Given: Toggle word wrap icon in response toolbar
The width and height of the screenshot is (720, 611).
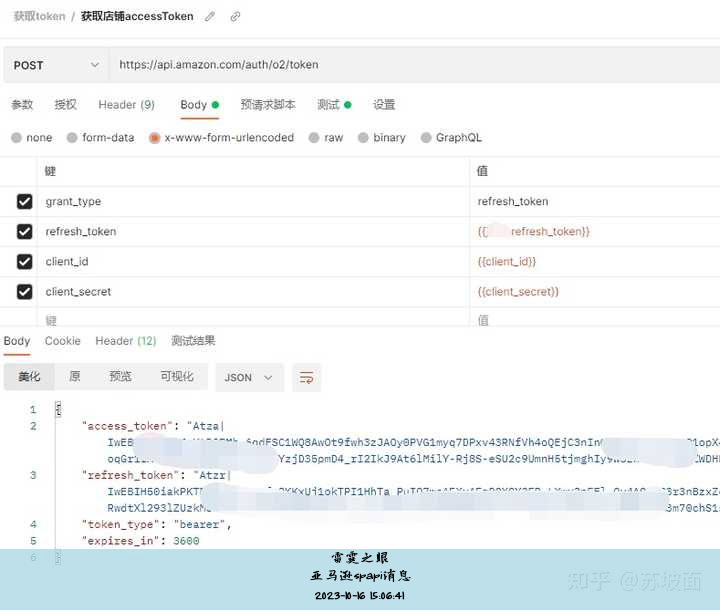Looking at the screenshot, I should click(x=306, y=377).
